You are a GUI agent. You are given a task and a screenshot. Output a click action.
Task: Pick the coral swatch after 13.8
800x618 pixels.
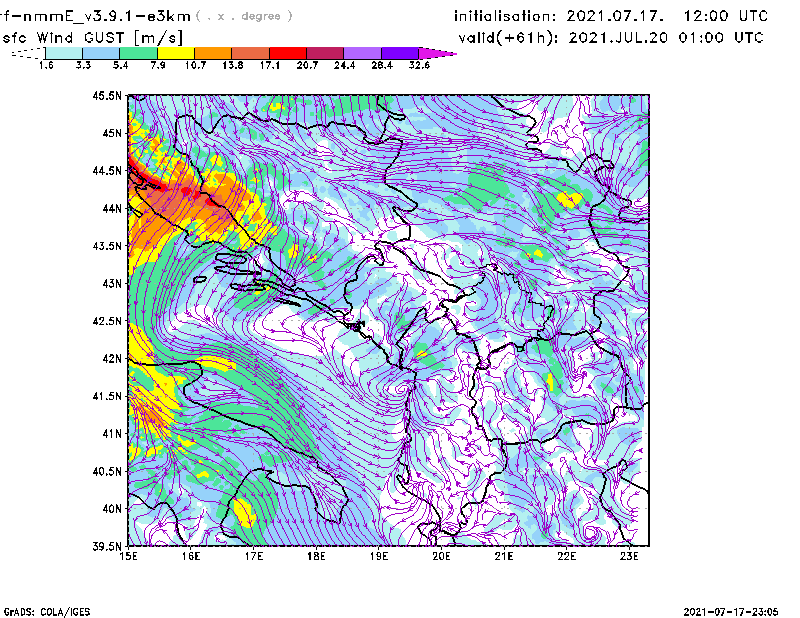click(x=251, y=53)
